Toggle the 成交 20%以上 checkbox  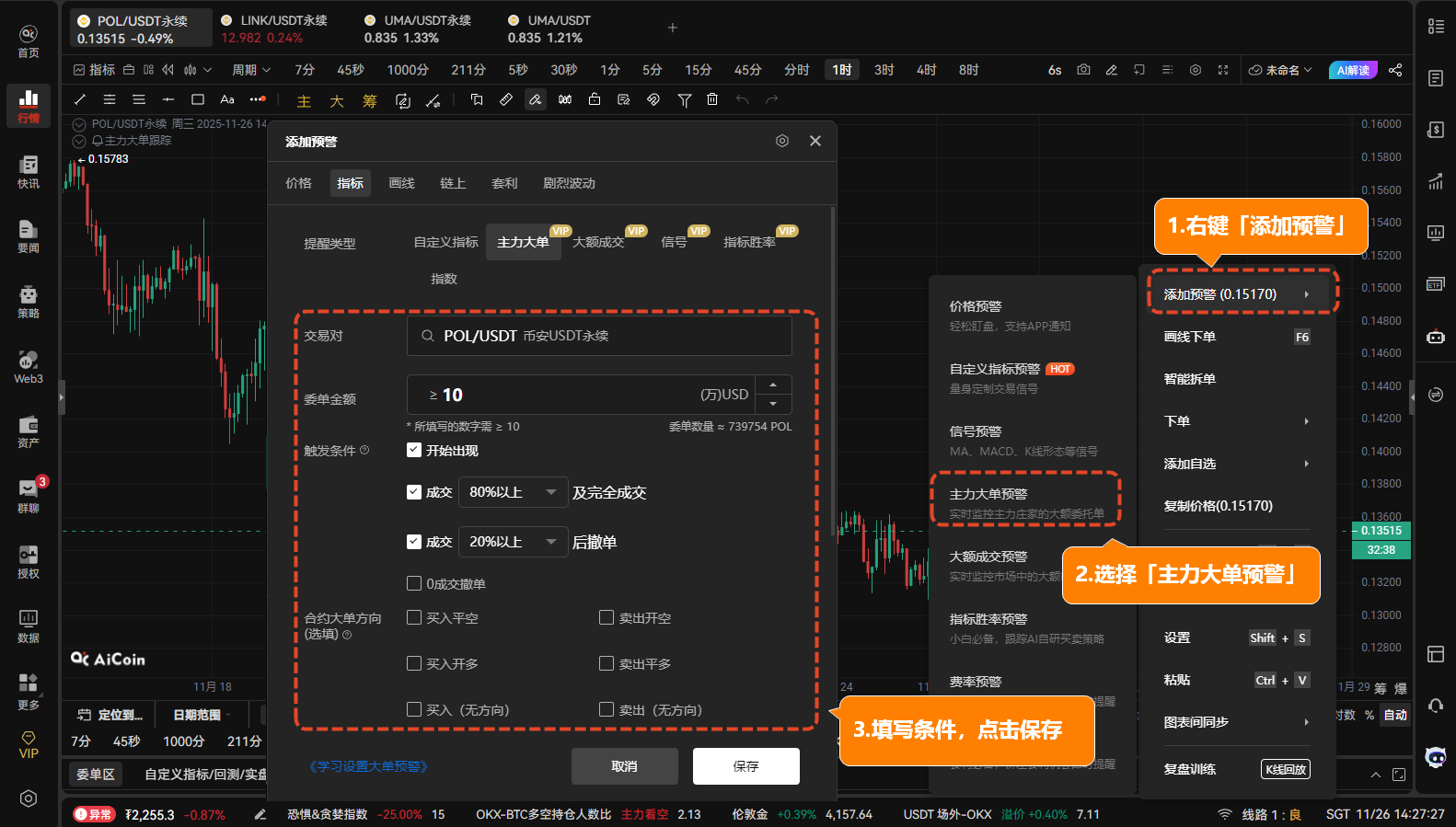point(414,542)
